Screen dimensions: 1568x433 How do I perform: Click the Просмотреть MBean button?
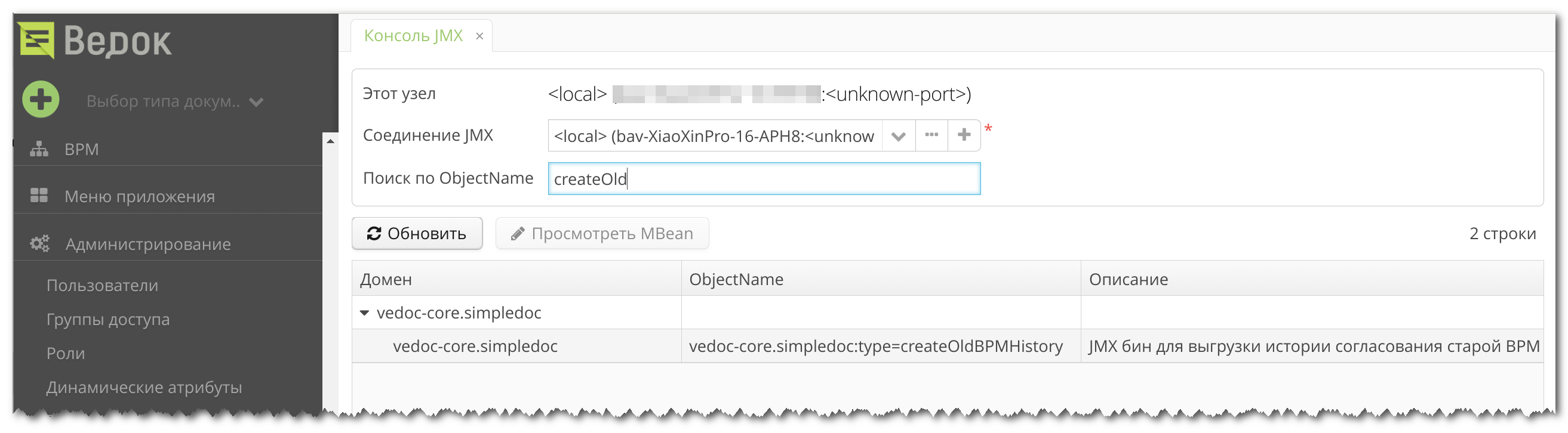pos(602,234)
